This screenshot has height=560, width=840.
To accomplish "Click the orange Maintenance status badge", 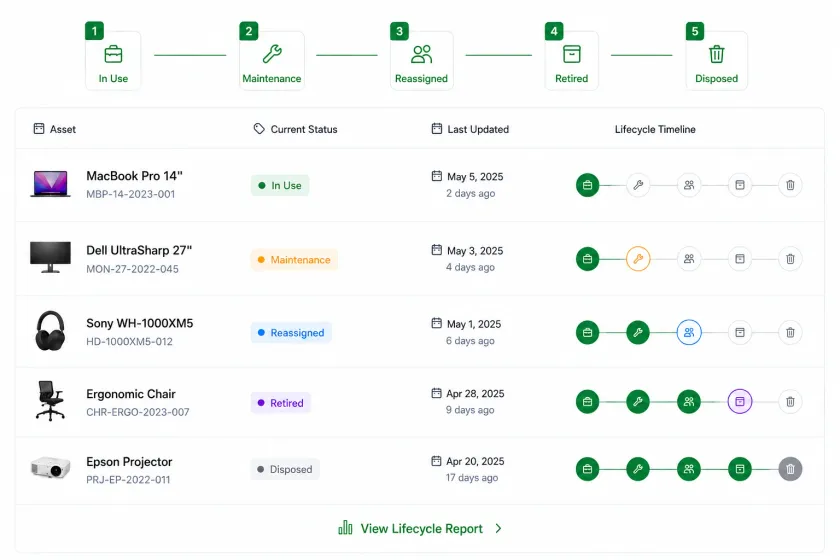I will tap(294, 259).
